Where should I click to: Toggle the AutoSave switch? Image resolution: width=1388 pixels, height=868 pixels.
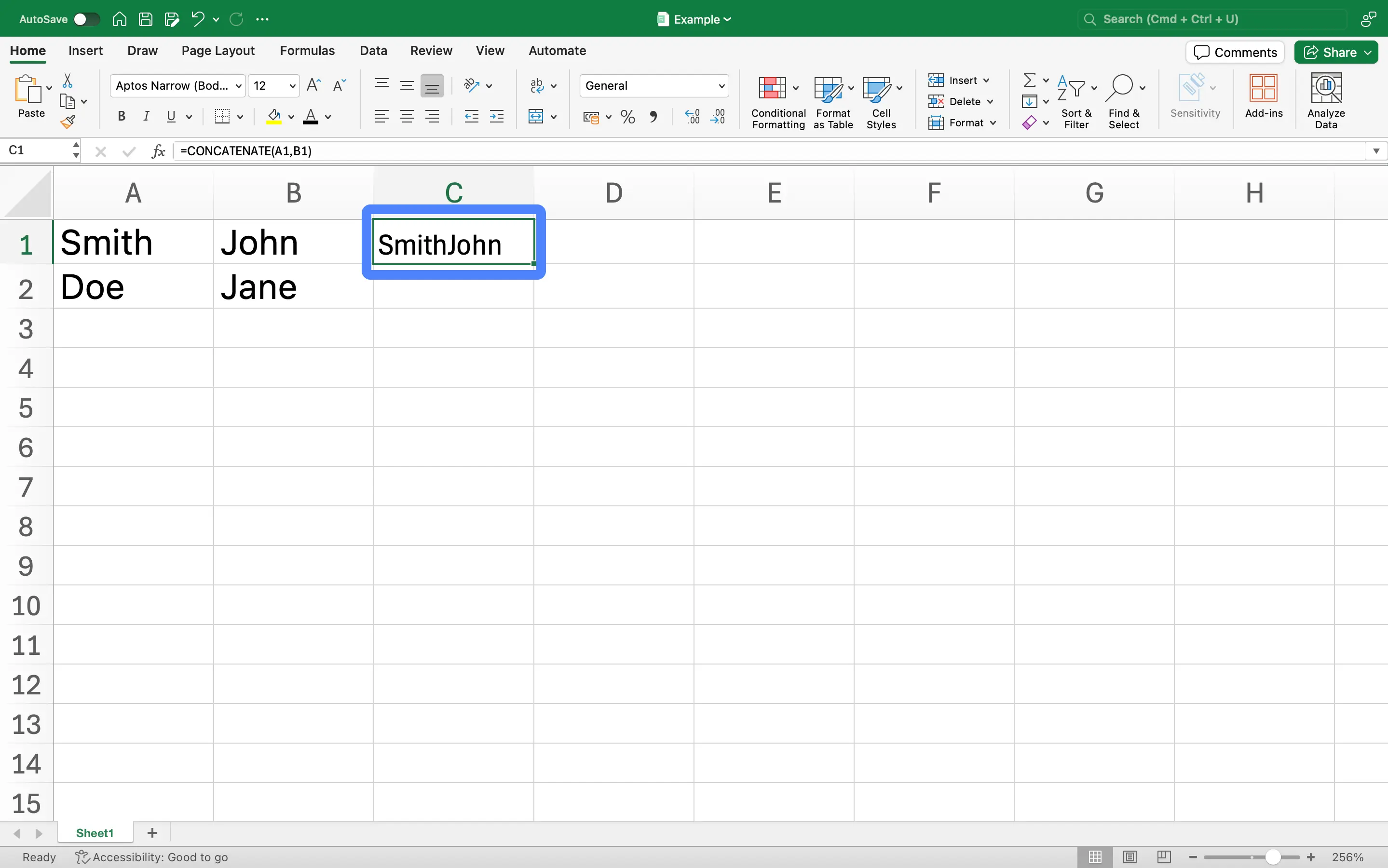(86, 19)
